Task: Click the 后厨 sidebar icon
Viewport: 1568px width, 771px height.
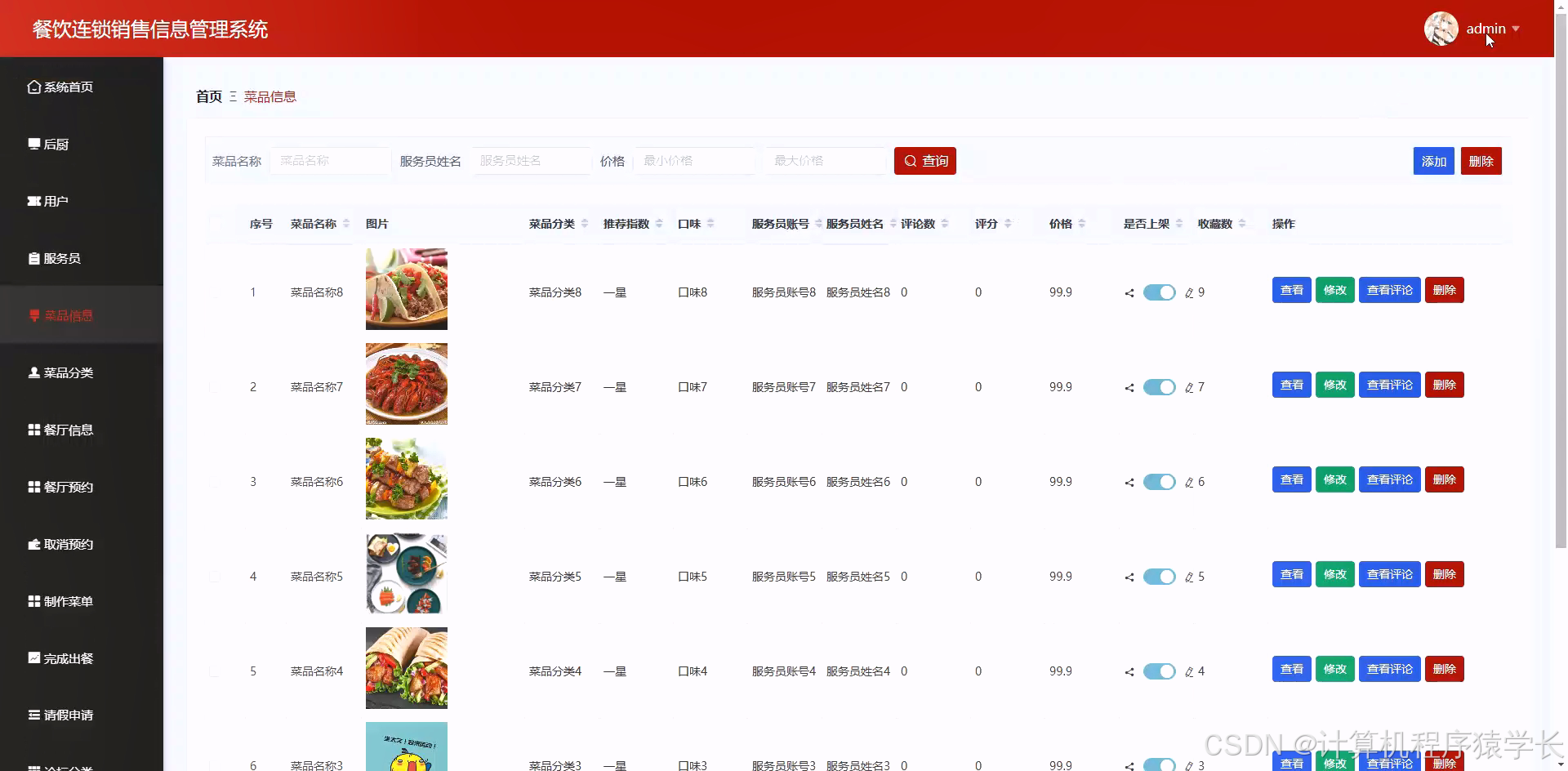Action: click(x=33, y=144)
